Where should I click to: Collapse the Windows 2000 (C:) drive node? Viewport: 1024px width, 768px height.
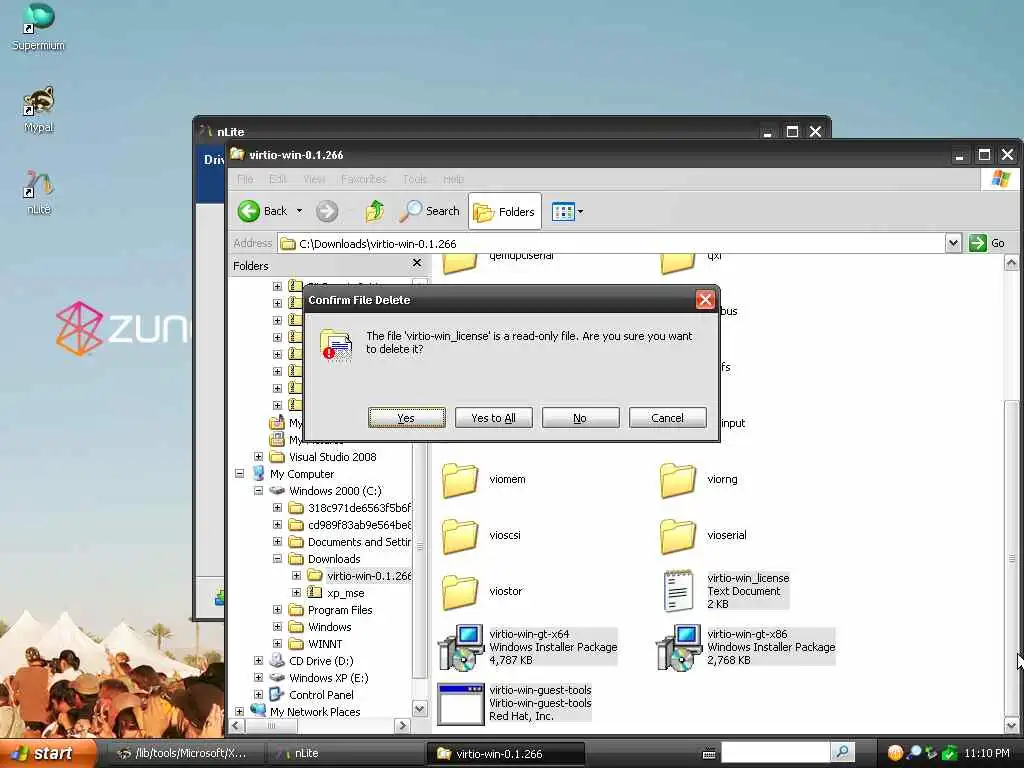259,490
